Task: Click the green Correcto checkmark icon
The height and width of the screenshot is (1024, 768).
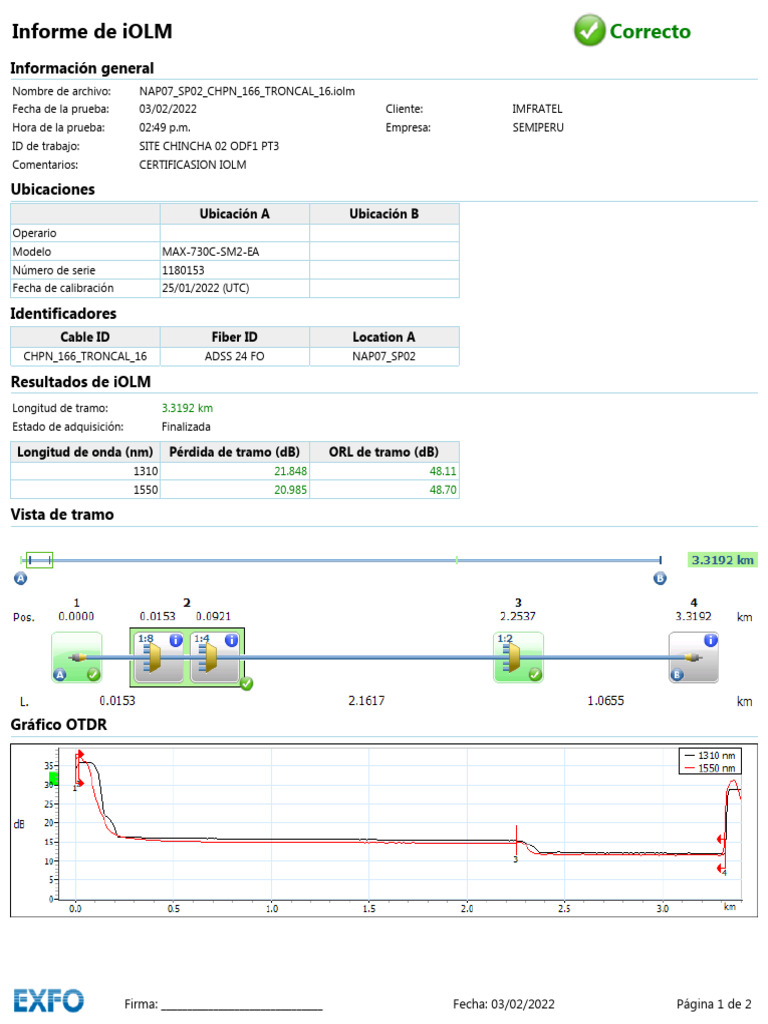Action: coord(589,30)
